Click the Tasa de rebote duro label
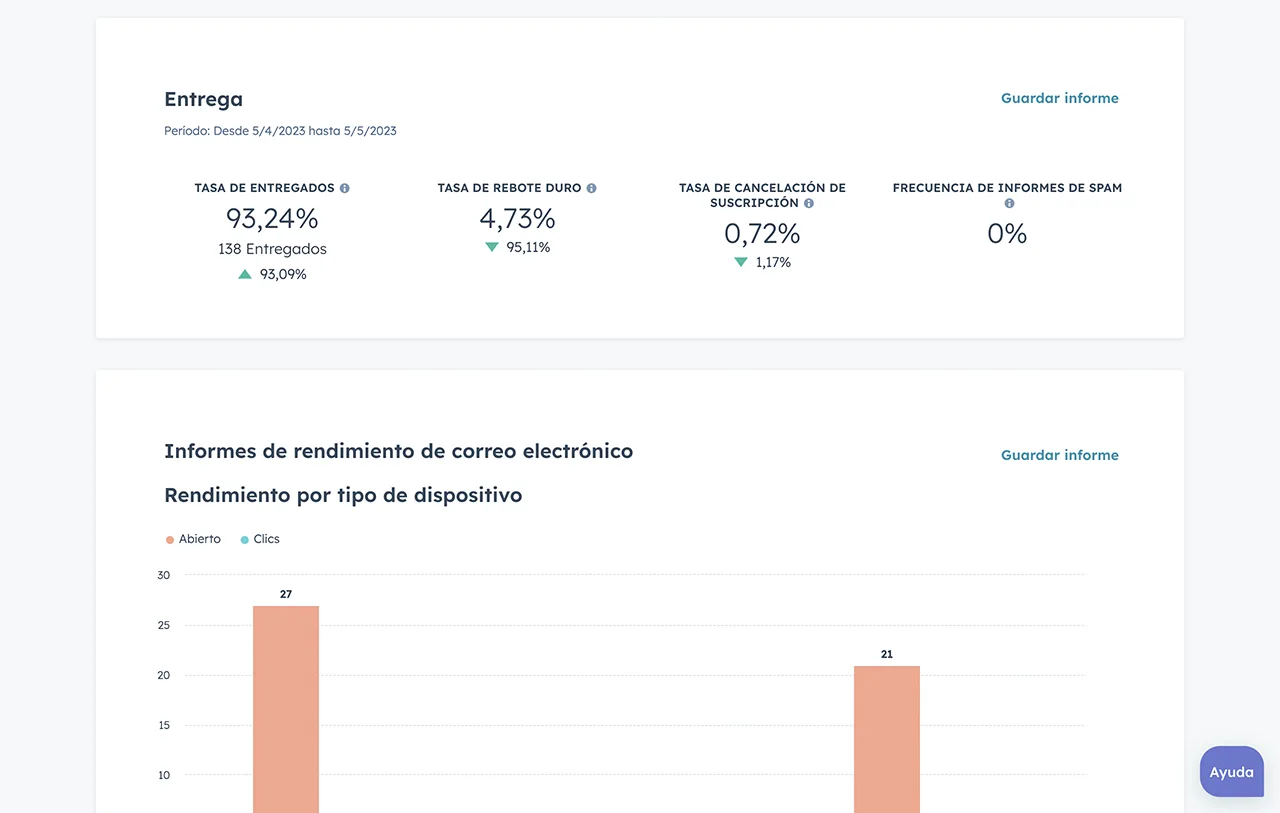1280x813 pixels. [x=509, y=188]
